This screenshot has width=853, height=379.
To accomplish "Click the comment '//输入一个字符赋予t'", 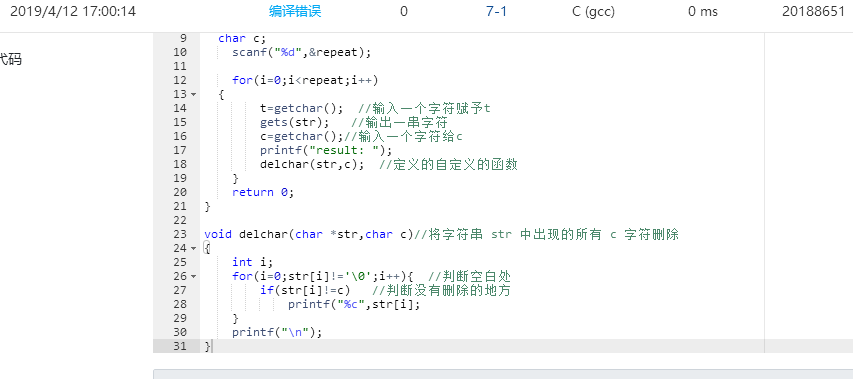I will [x=424, y=108].
